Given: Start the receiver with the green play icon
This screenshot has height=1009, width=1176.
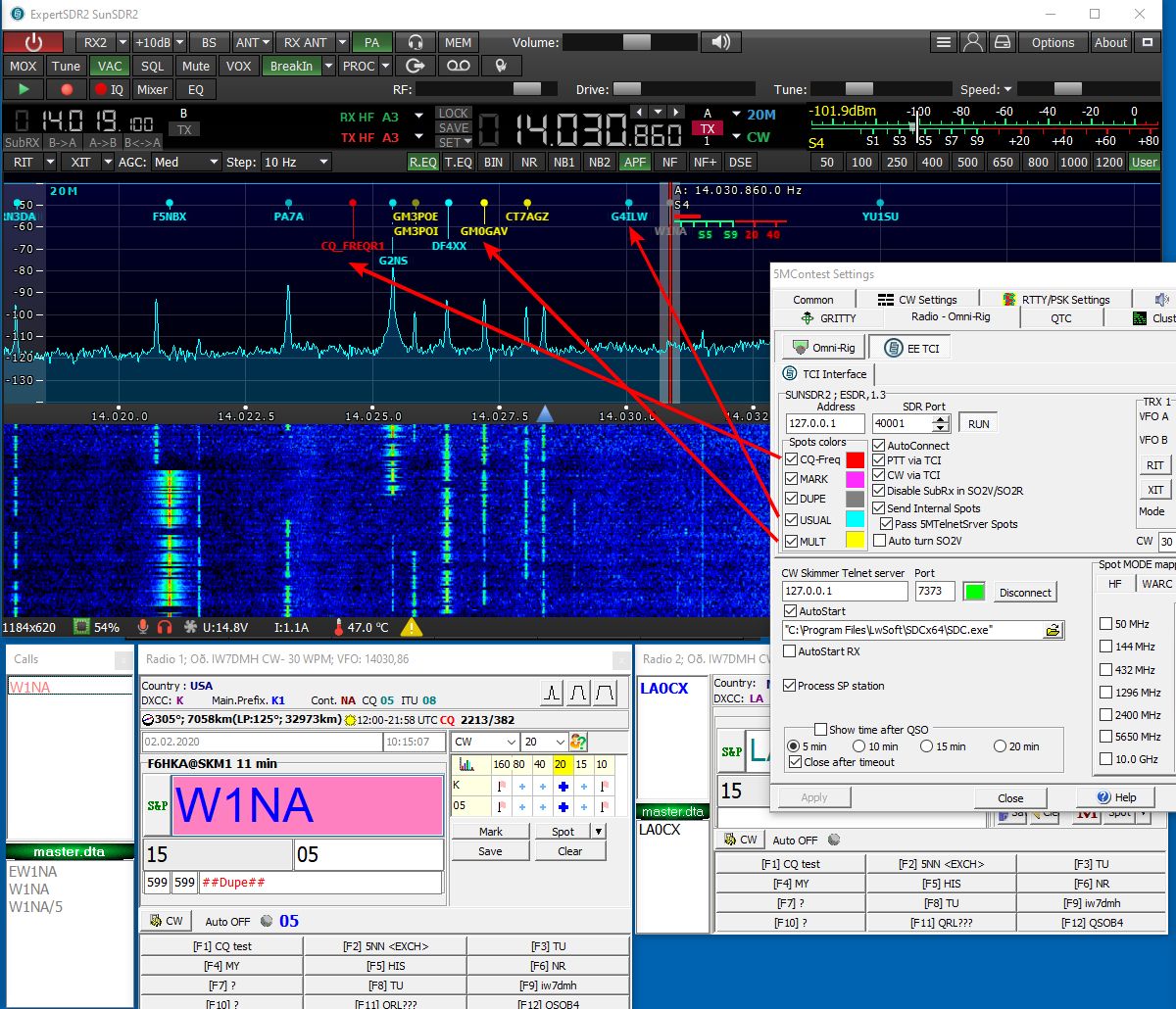Looking at the screenshot, I should point(24,89).
